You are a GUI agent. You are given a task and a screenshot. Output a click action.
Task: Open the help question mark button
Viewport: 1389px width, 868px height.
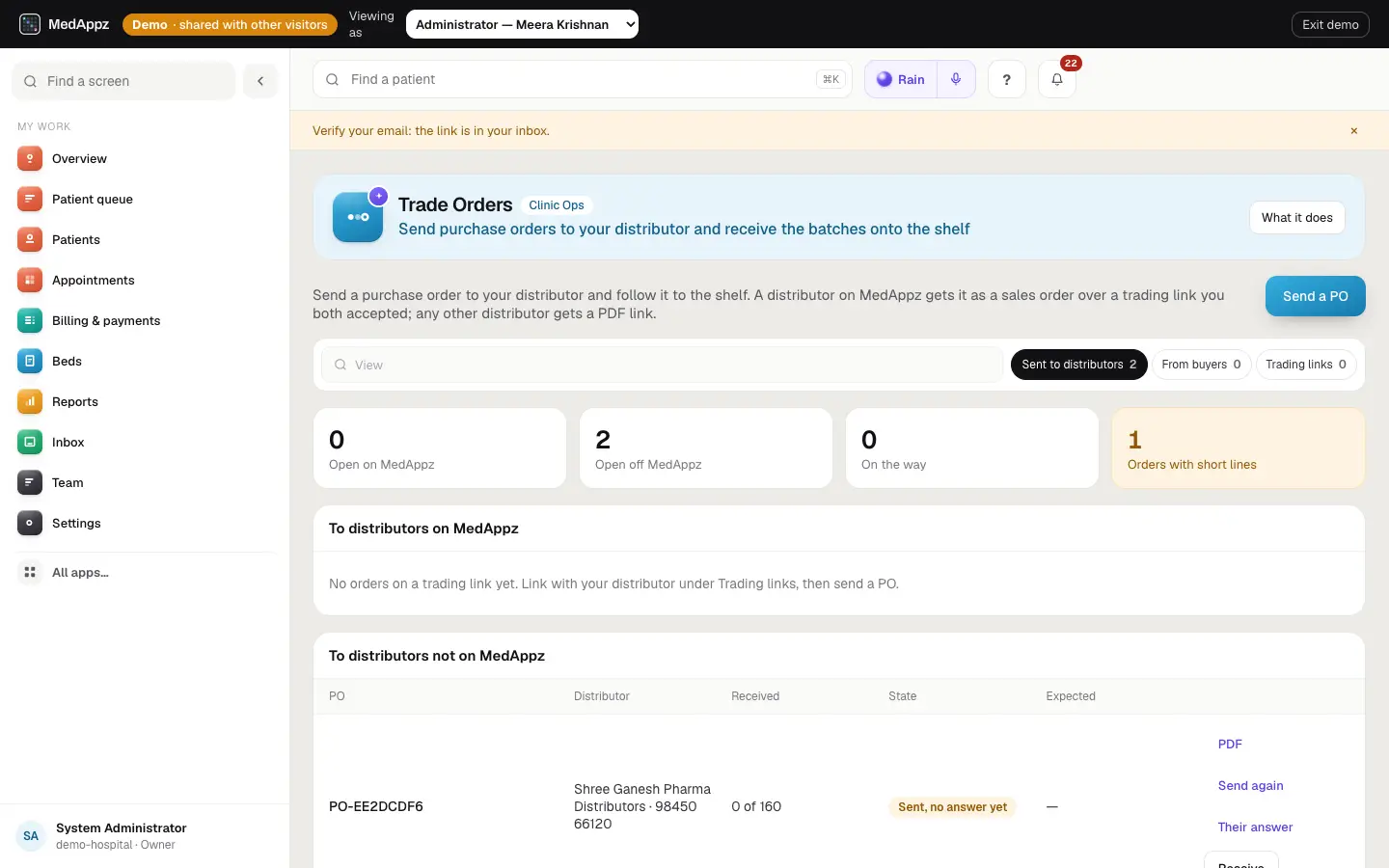point(1007,79)
